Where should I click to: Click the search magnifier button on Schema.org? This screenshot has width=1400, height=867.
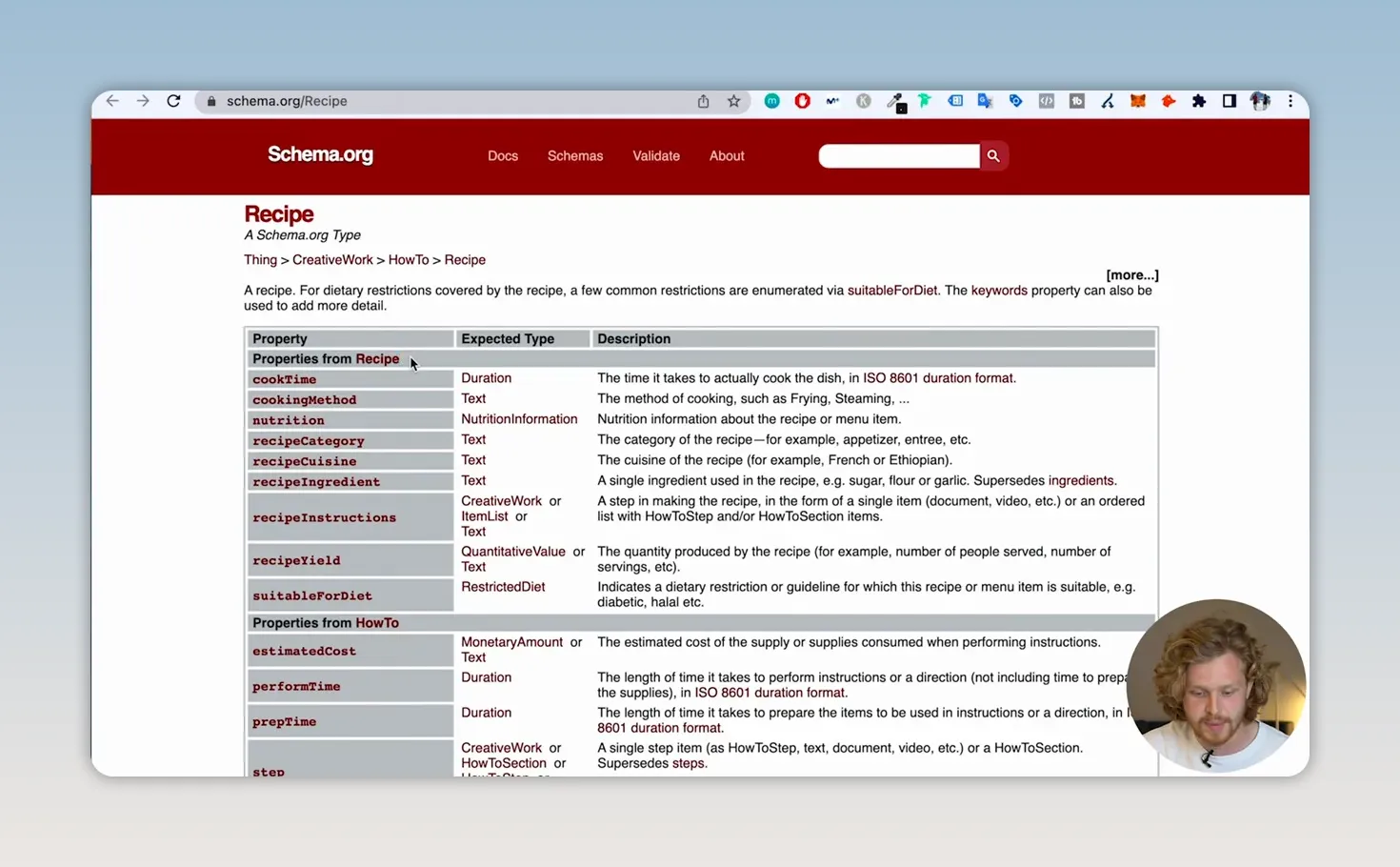993,156
